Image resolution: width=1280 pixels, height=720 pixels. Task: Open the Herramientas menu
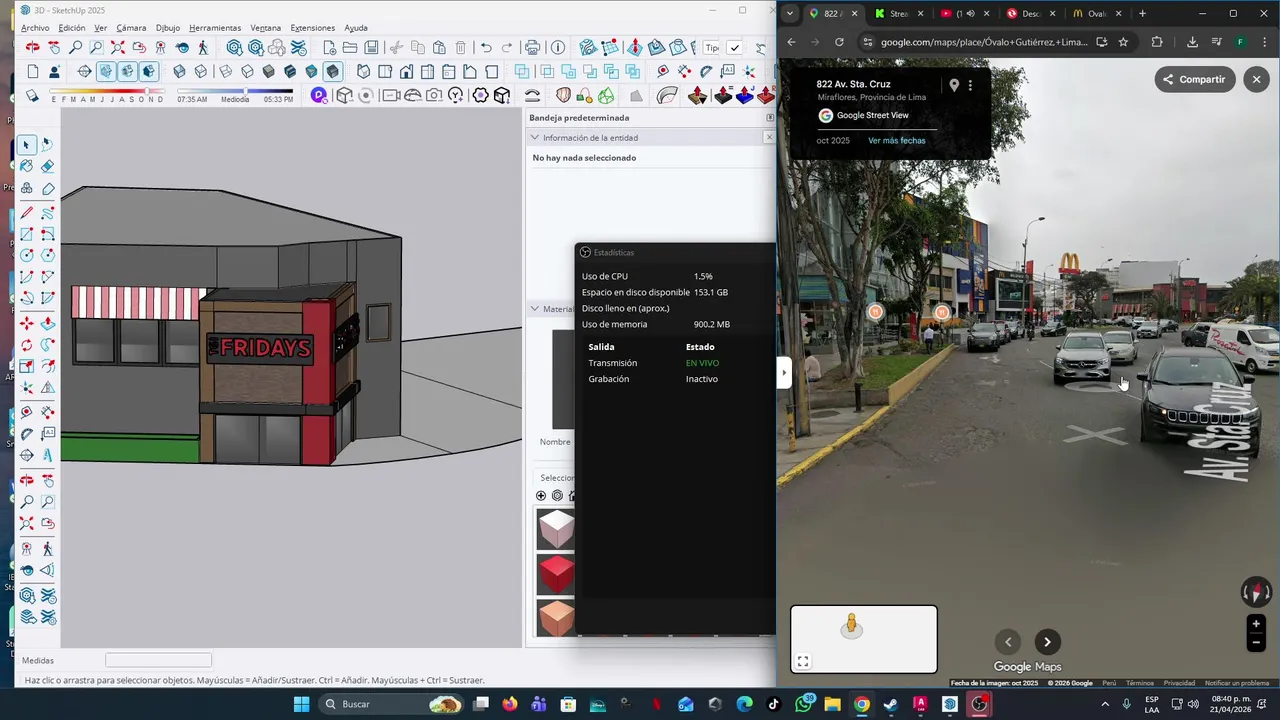(215, 28)
